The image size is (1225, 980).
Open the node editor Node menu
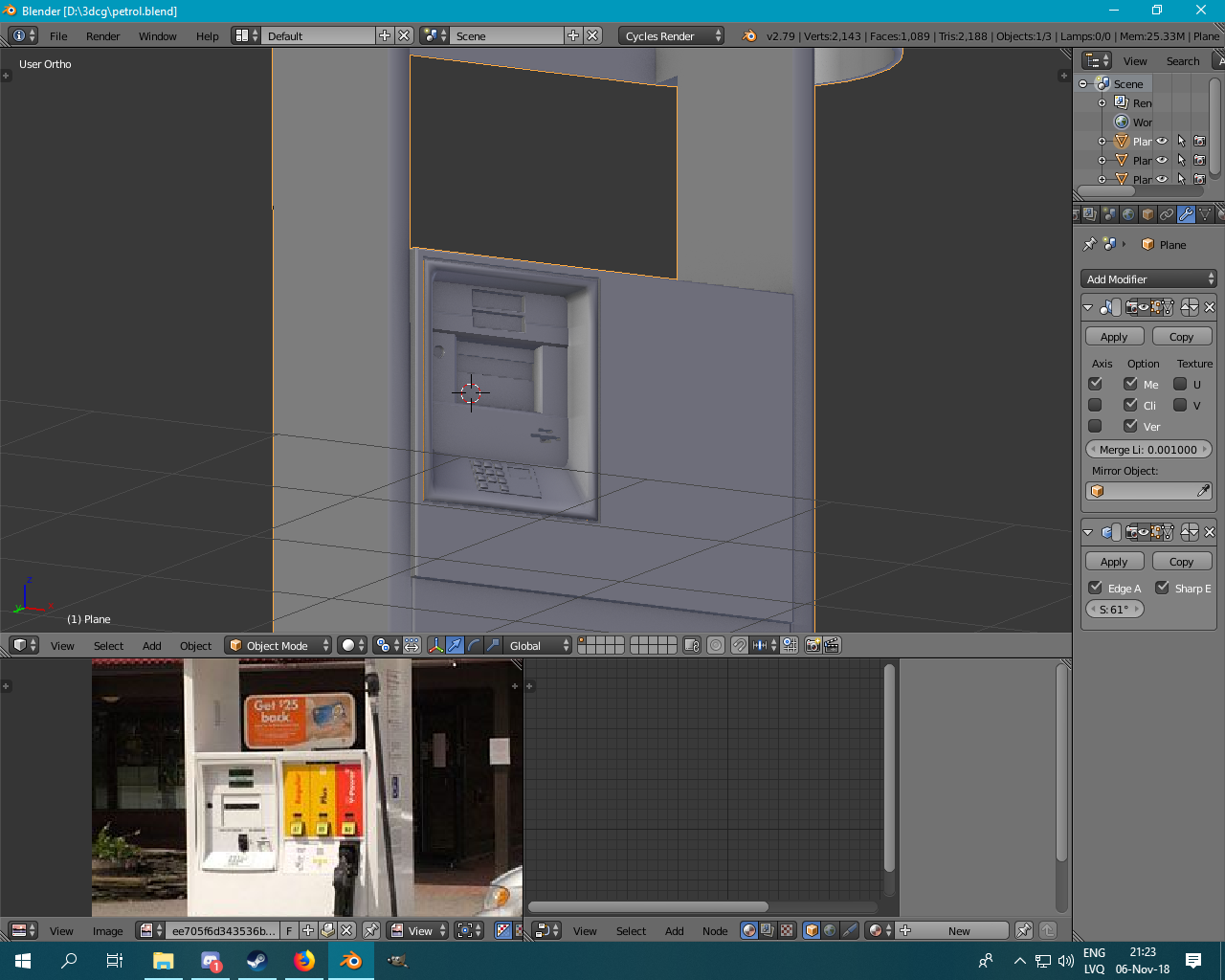point(715,930)
